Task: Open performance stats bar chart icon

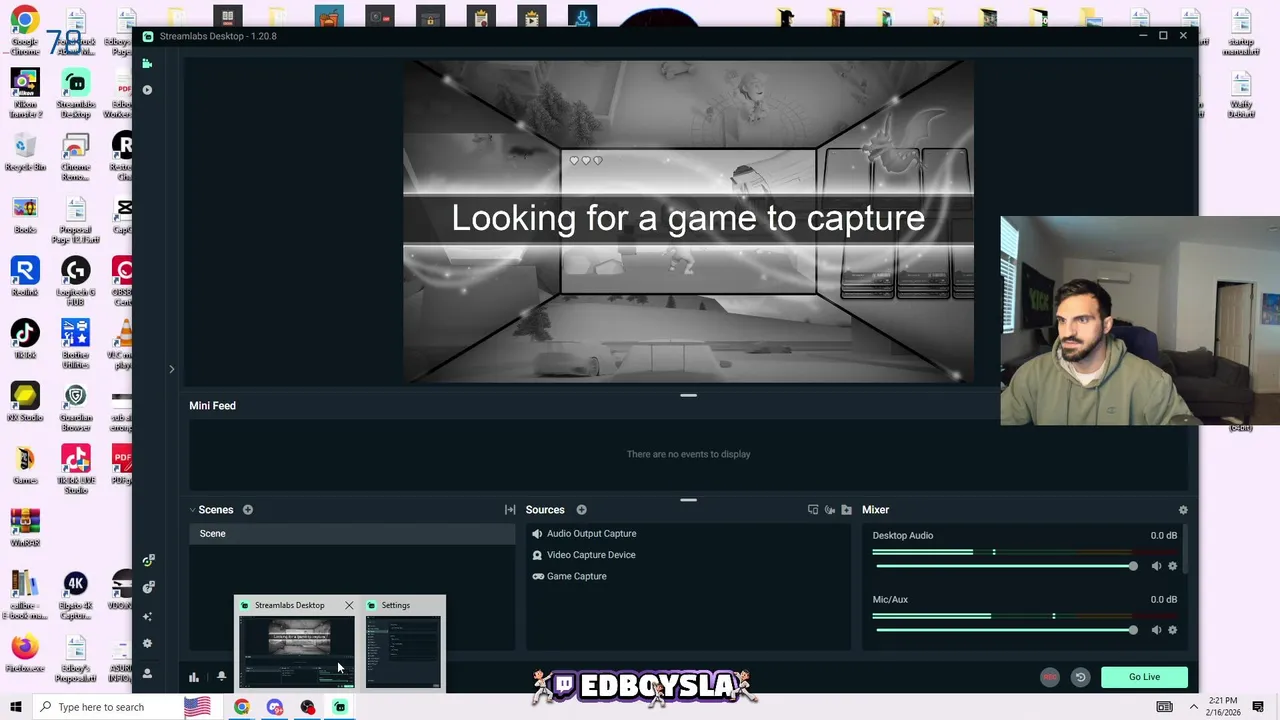Action: [x=194, y=677]
